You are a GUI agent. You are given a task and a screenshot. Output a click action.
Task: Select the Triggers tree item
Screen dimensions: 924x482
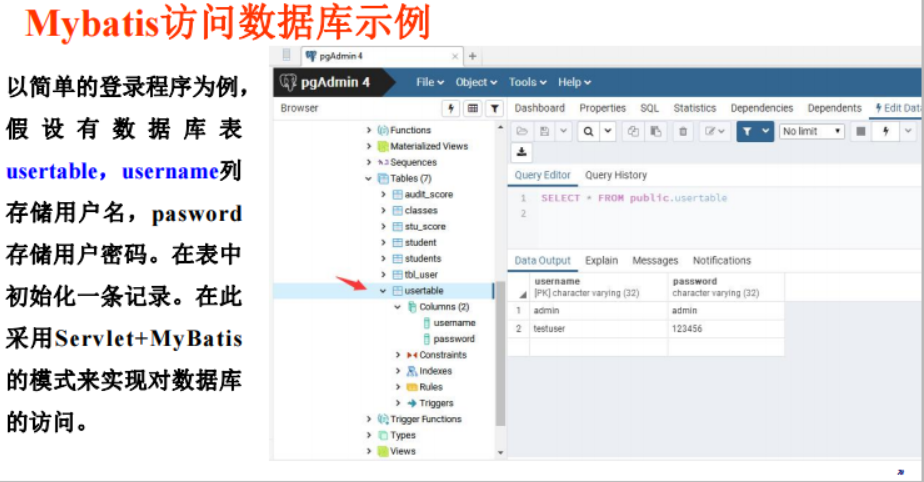pos(436,403)
